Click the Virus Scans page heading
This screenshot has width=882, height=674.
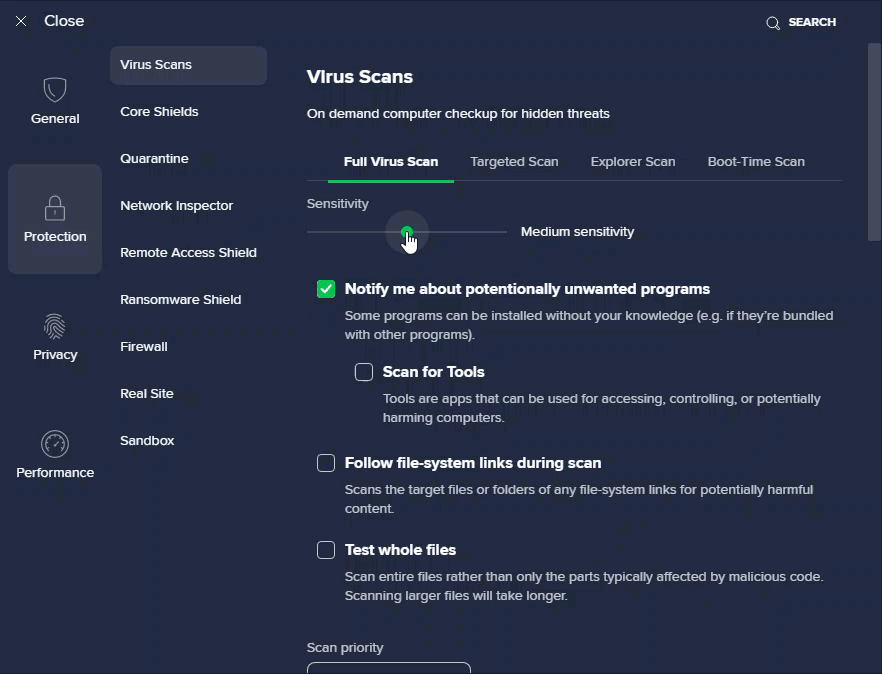(x=359, y=77)
